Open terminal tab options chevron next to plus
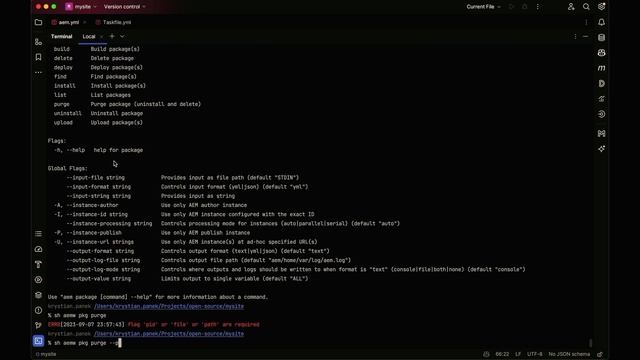Screen dimensions: 640x360 [x=122, y=36]
